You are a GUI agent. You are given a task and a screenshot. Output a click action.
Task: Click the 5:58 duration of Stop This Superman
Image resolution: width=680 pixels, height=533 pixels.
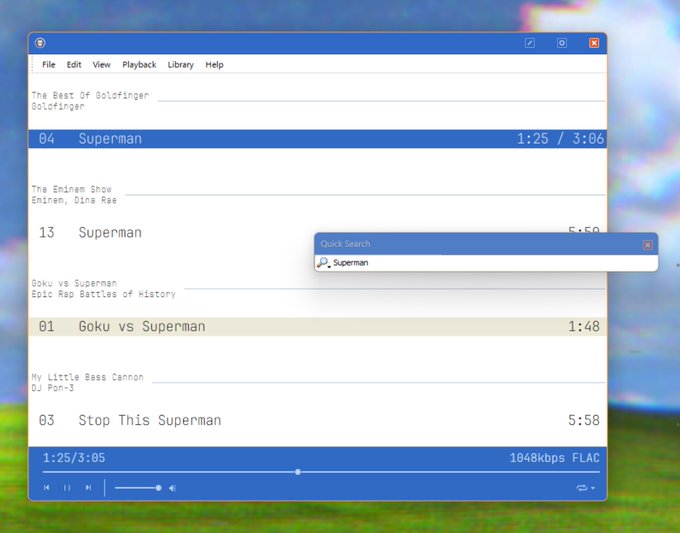click(x=584, y=420)
